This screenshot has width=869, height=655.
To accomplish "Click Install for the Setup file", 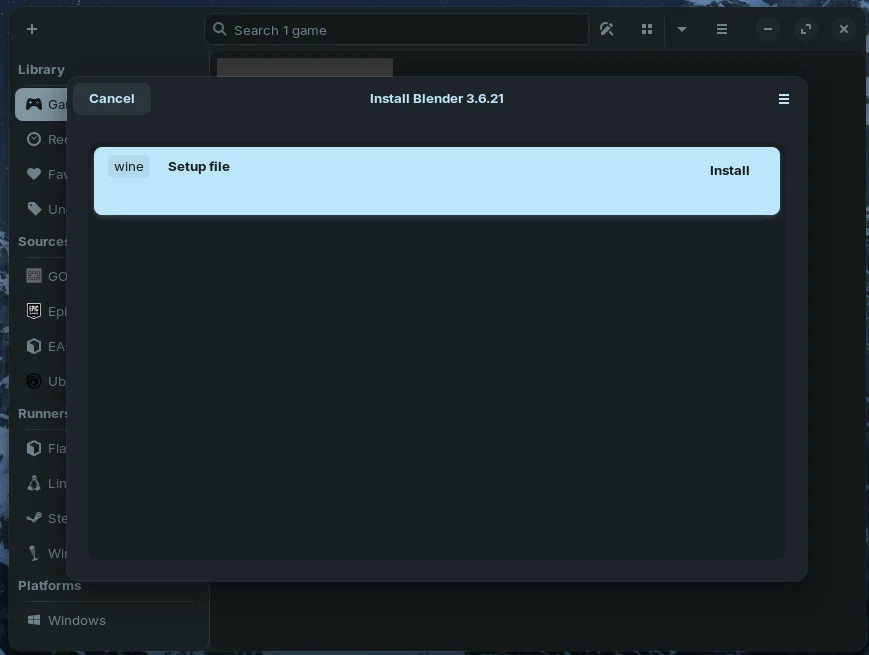I will point(729,171).
